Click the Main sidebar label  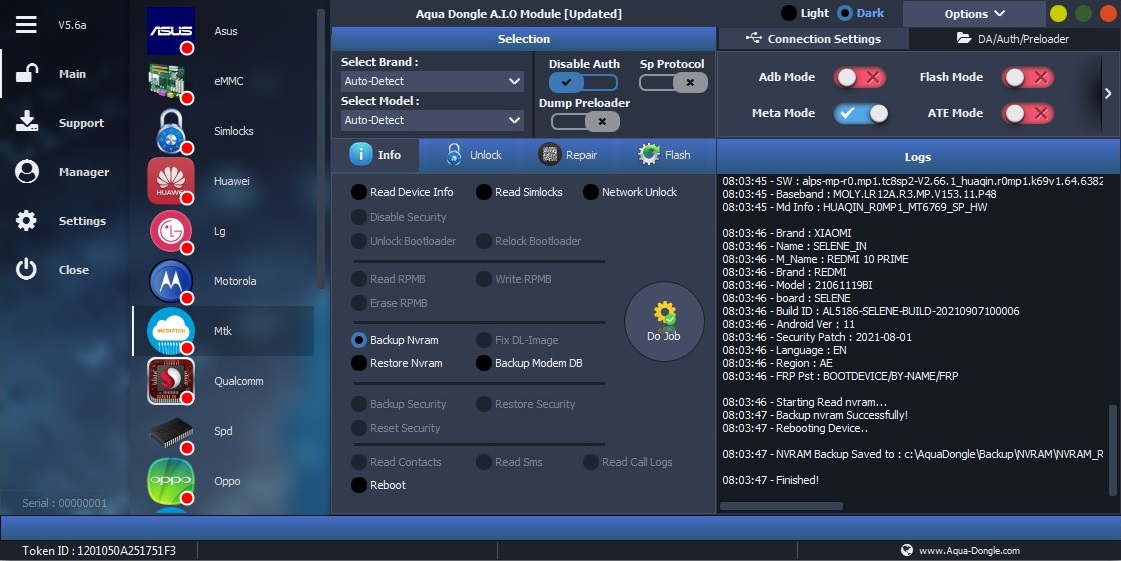pos(72,74)
